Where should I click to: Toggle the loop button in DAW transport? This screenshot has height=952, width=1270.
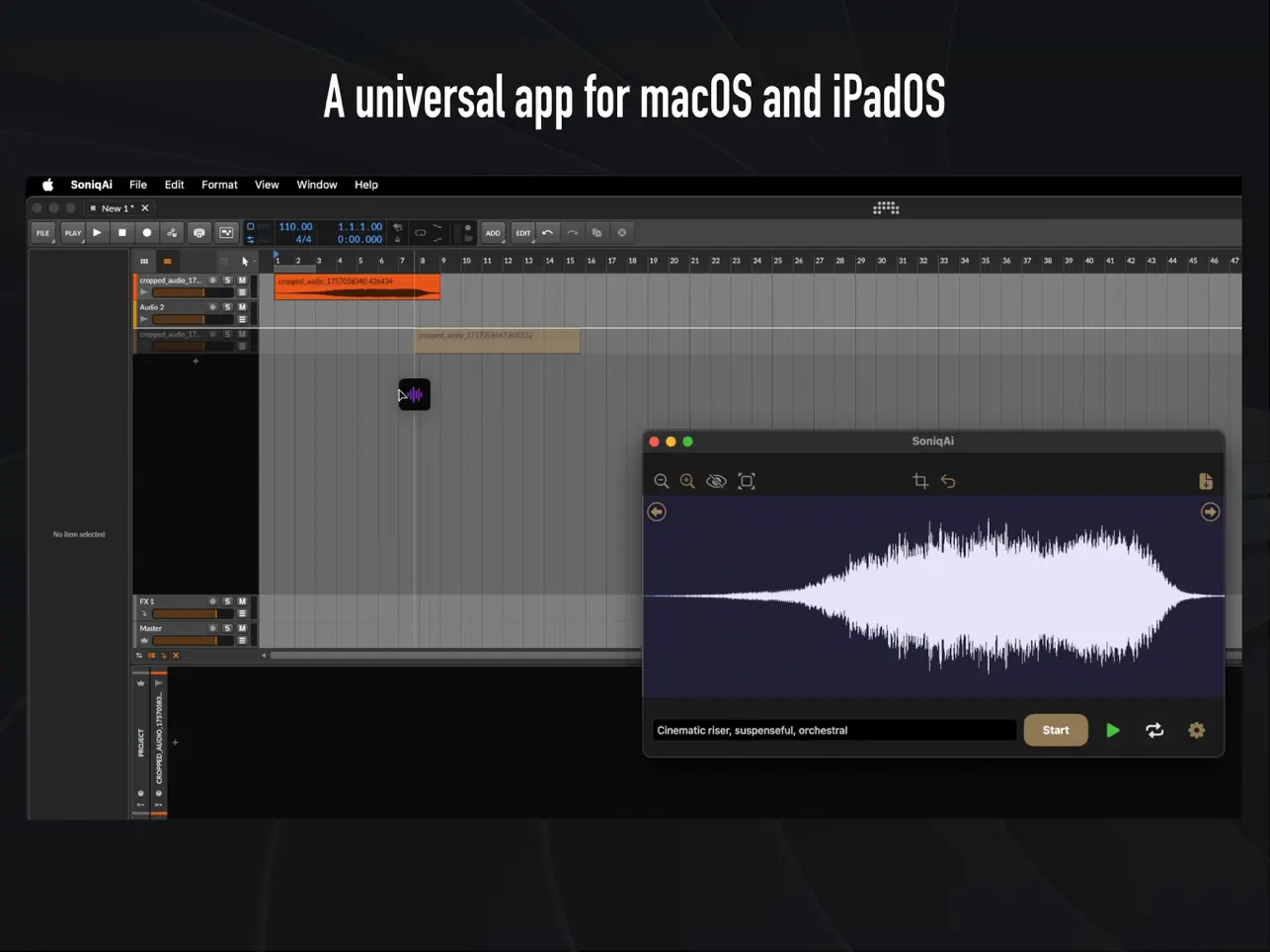[x=420, y=233]
